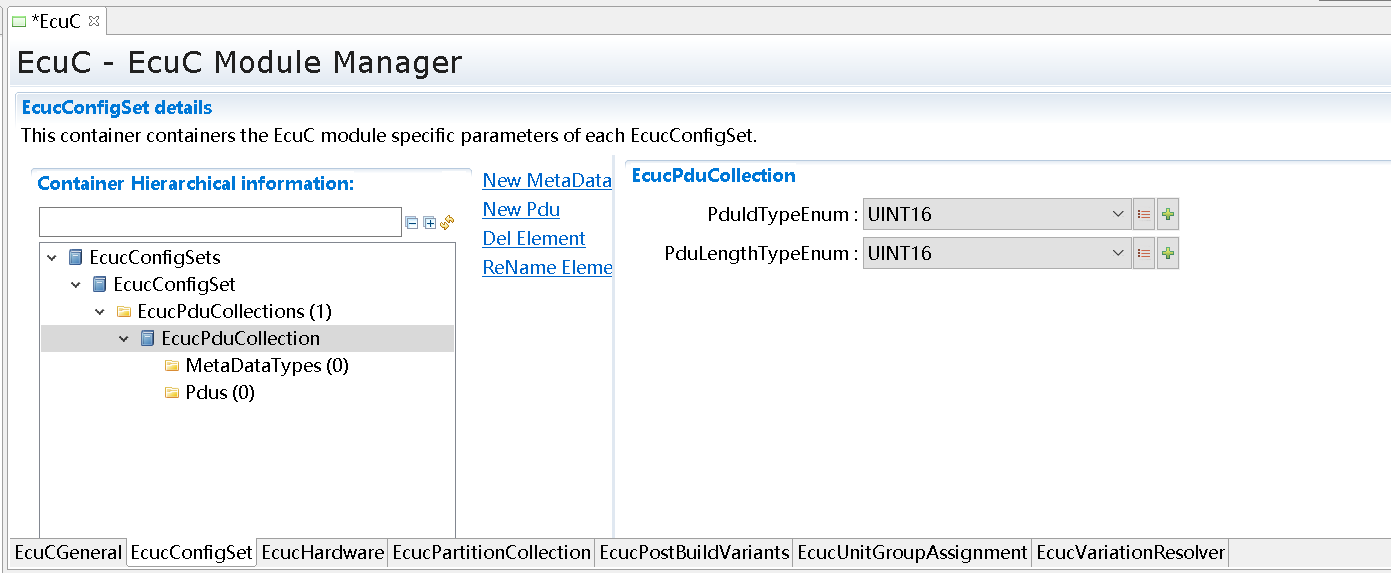Click the list icon next to PduLengthTypeEnum
Image resolution: width=1391 pixels, height=573 pixels.
point(1144,254)
